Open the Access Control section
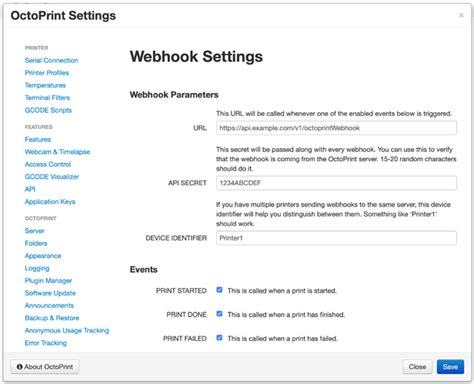This screenshot has width=474, height=384. [x=48, y=164]
